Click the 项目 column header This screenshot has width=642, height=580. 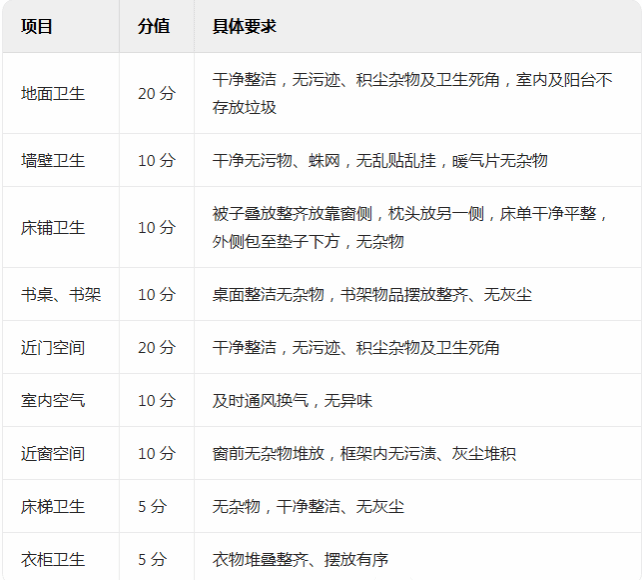point(36,26)
